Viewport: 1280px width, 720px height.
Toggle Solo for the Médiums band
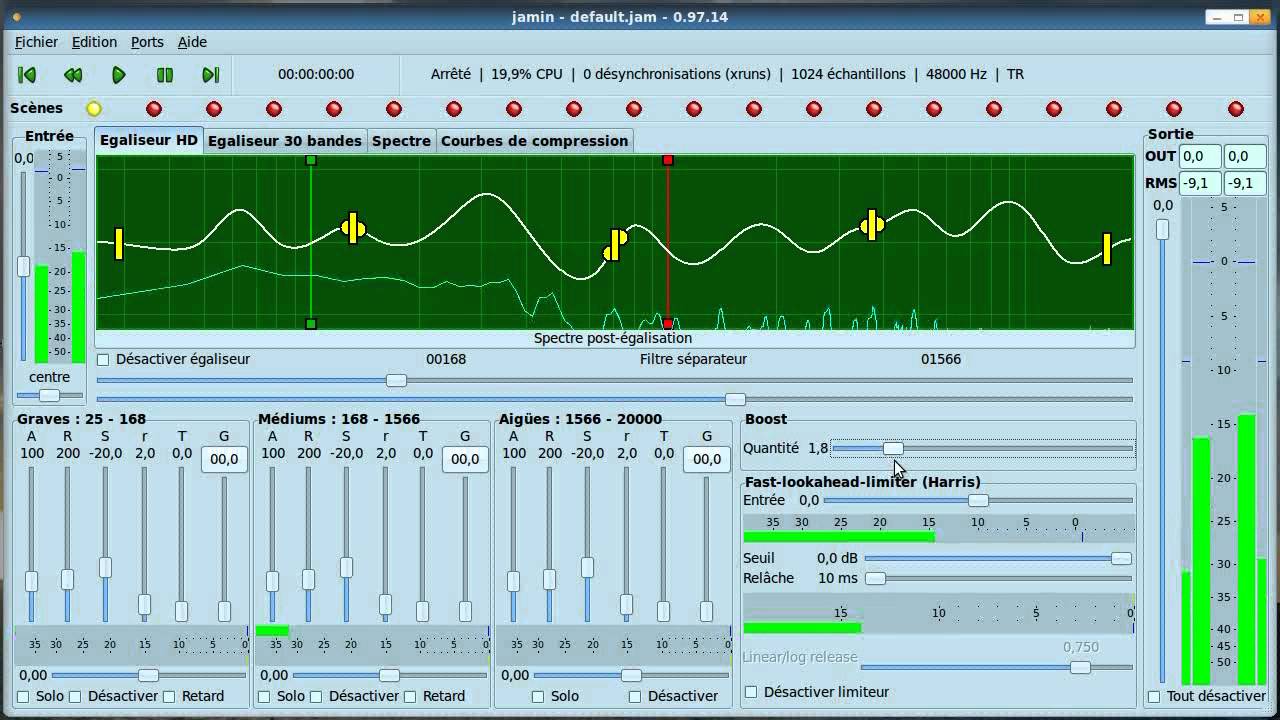pos(264,697)
